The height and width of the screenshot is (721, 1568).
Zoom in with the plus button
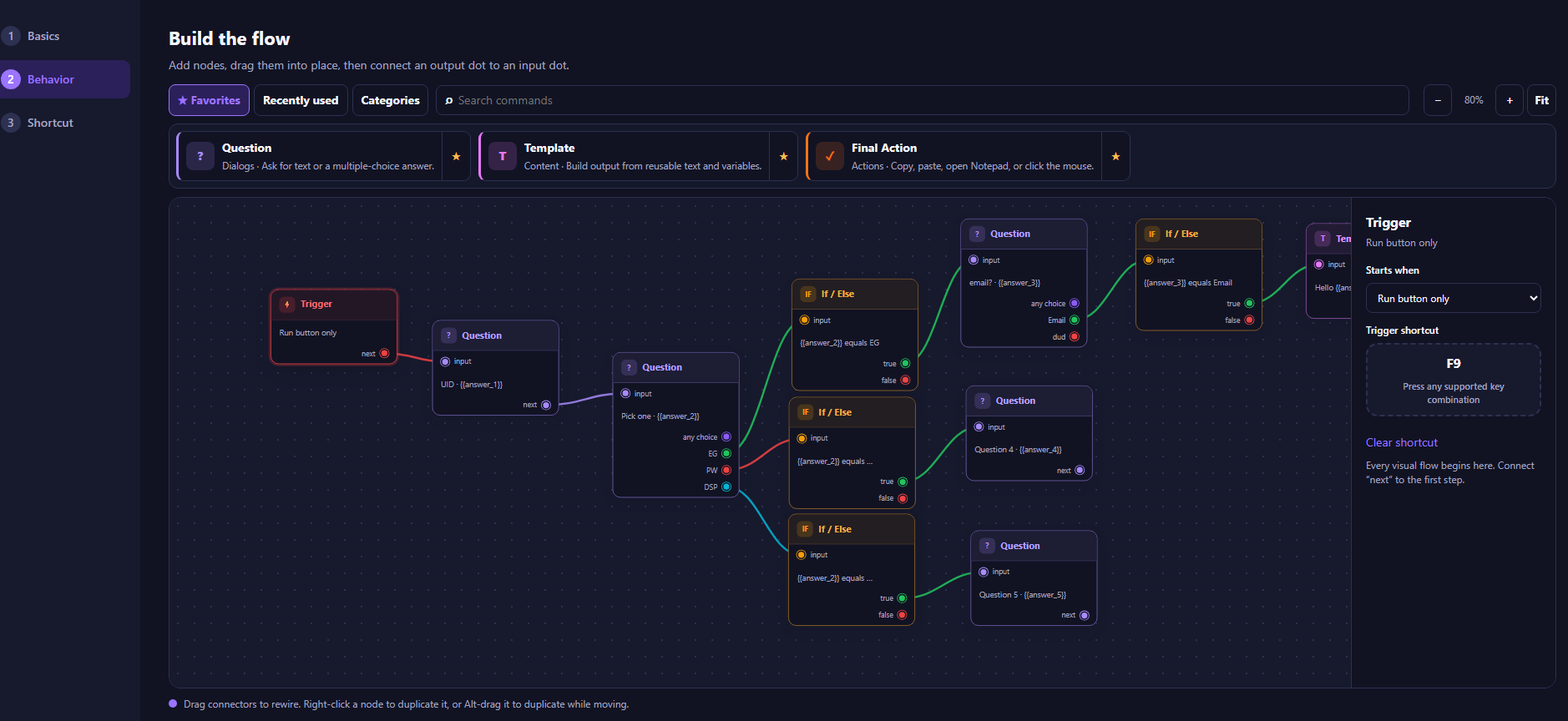[x=1510, y=100]
